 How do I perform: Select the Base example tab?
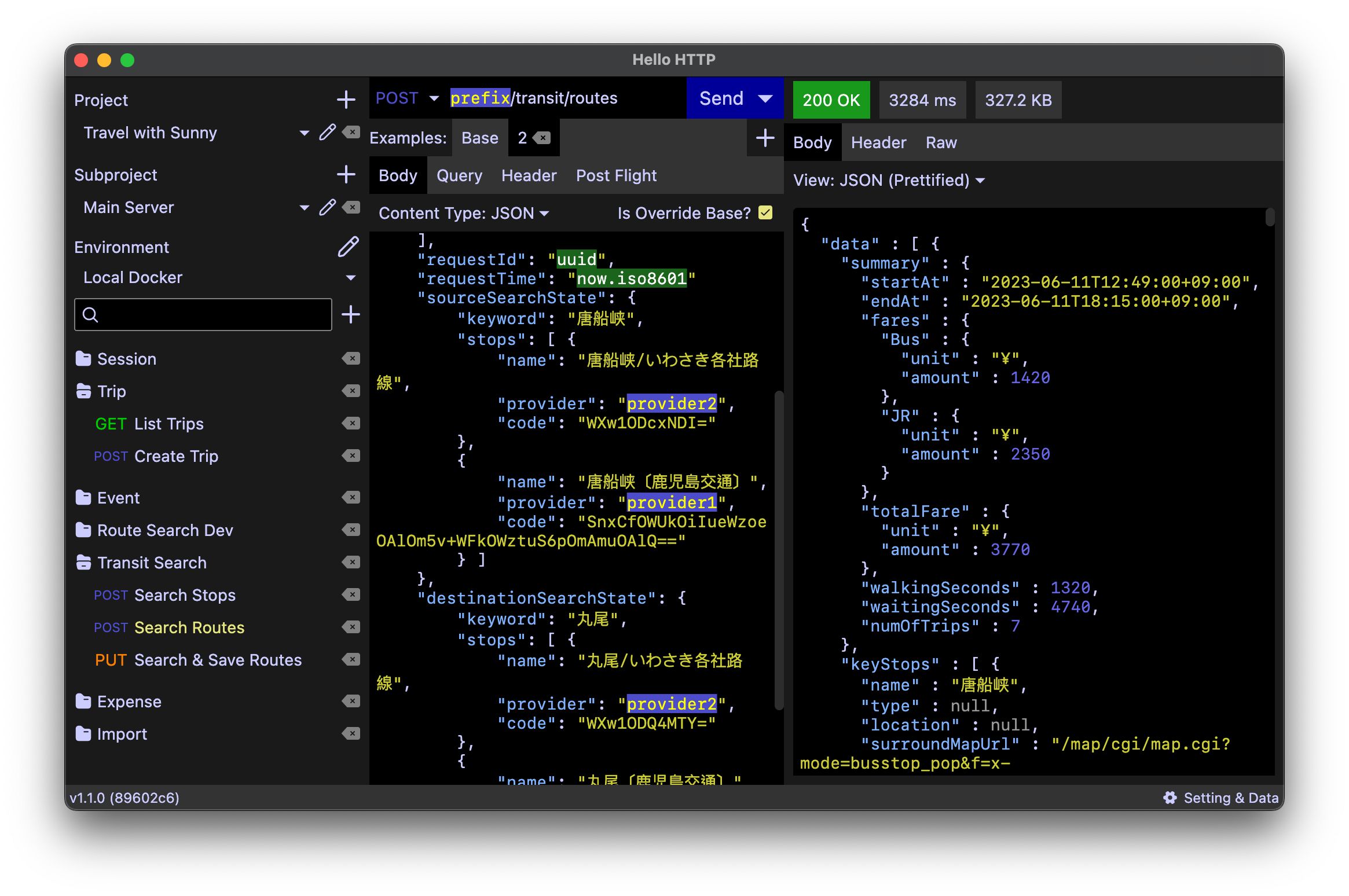coord(479,138)
